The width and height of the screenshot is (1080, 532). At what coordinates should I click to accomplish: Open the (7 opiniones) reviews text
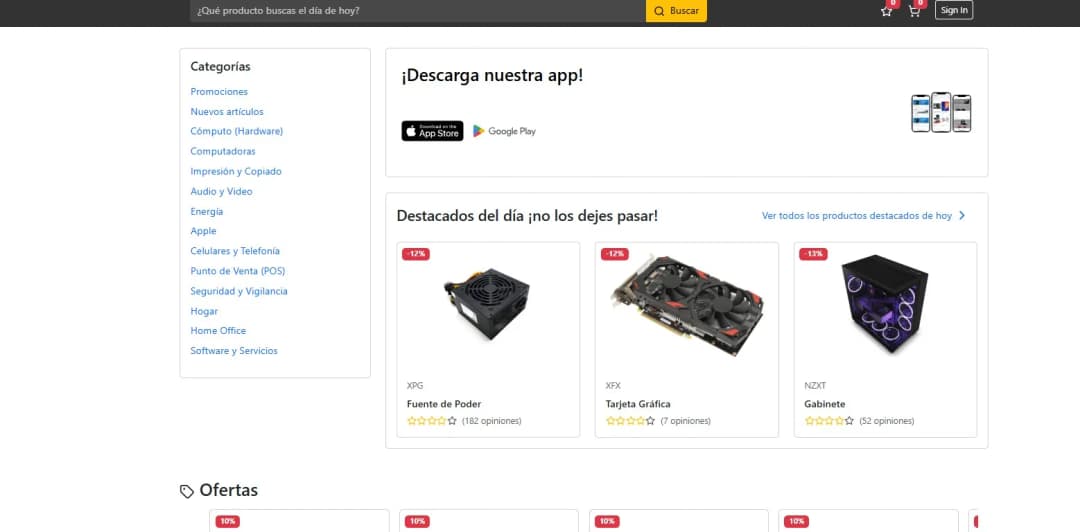[x=685, y=420]
